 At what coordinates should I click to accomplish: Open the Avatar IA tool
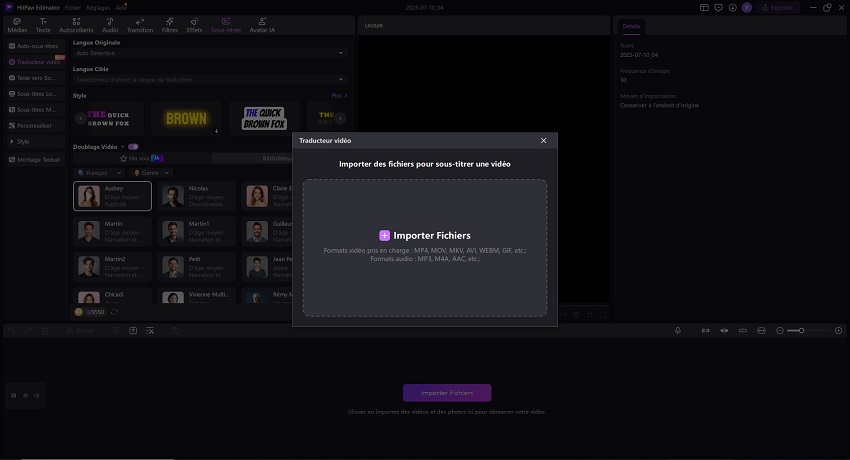(262, 25)
